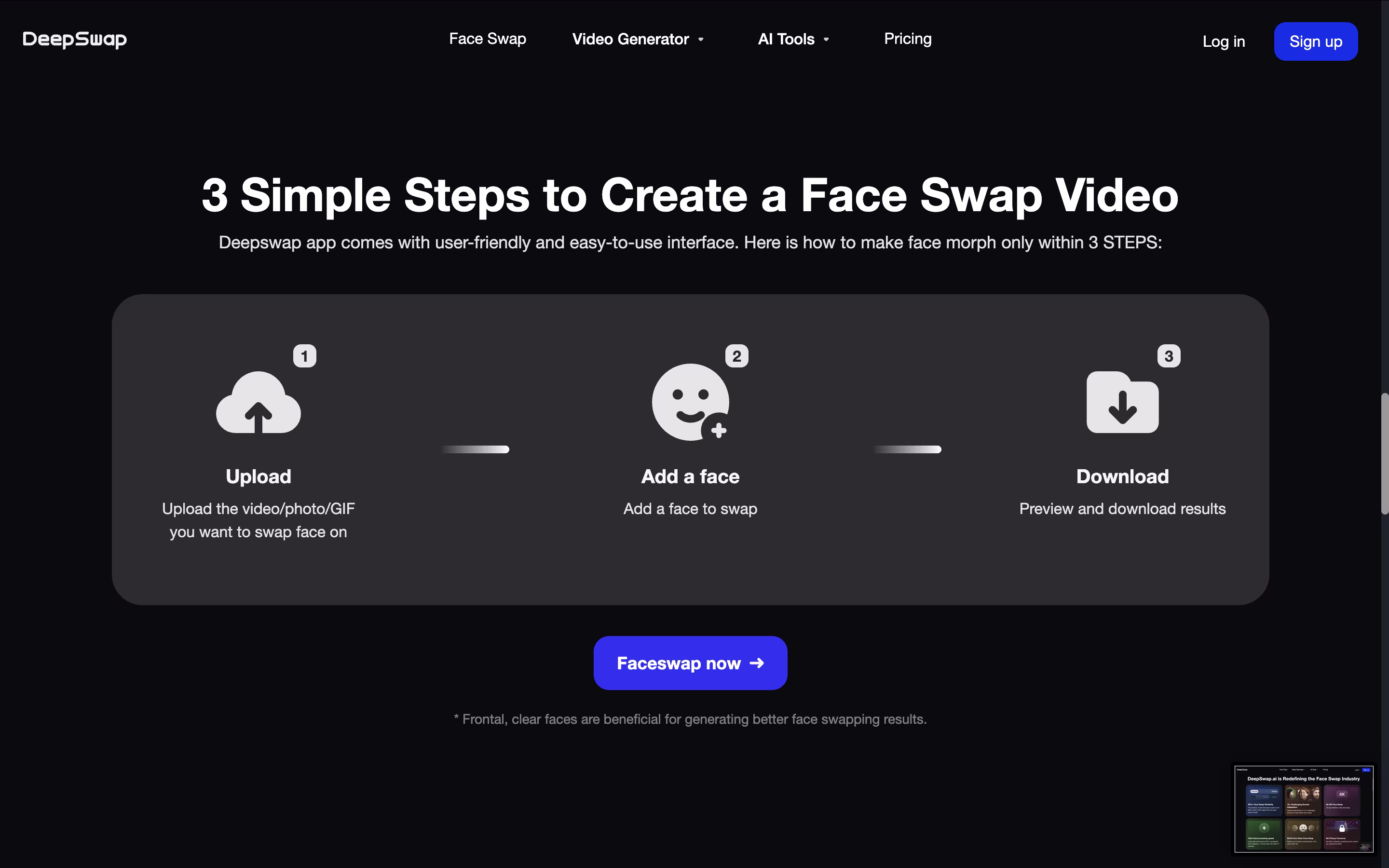Screen dimensions: 1389x868
Task: Click the Sign up button
Action: pos(1316,41)
